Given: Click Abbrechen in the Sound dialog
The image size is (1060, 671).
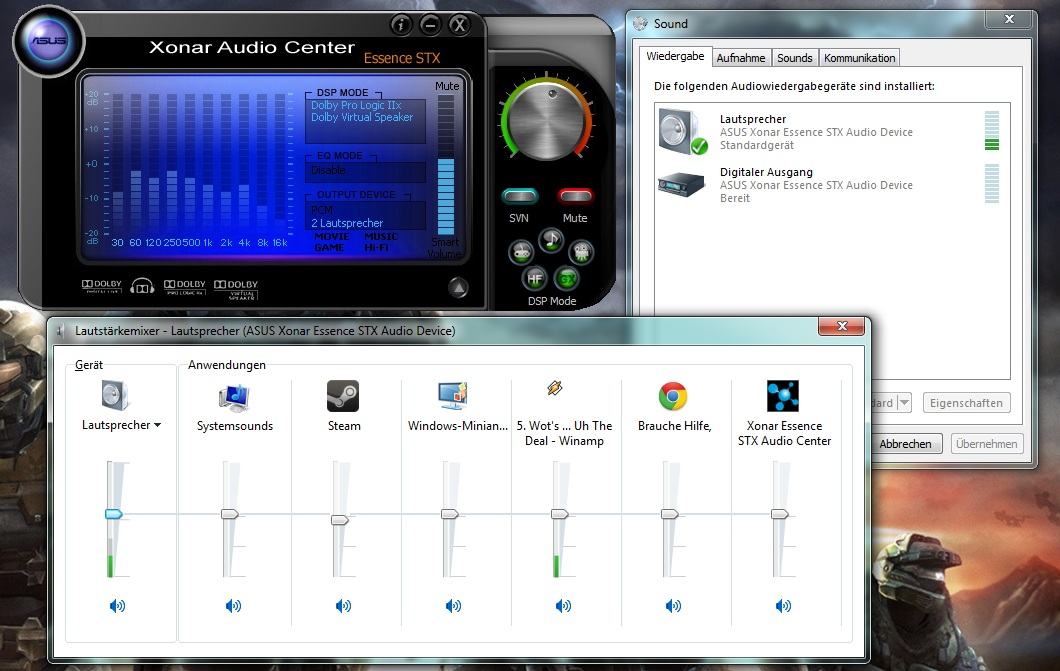Looking at the screenshot, I should [905, 444].
